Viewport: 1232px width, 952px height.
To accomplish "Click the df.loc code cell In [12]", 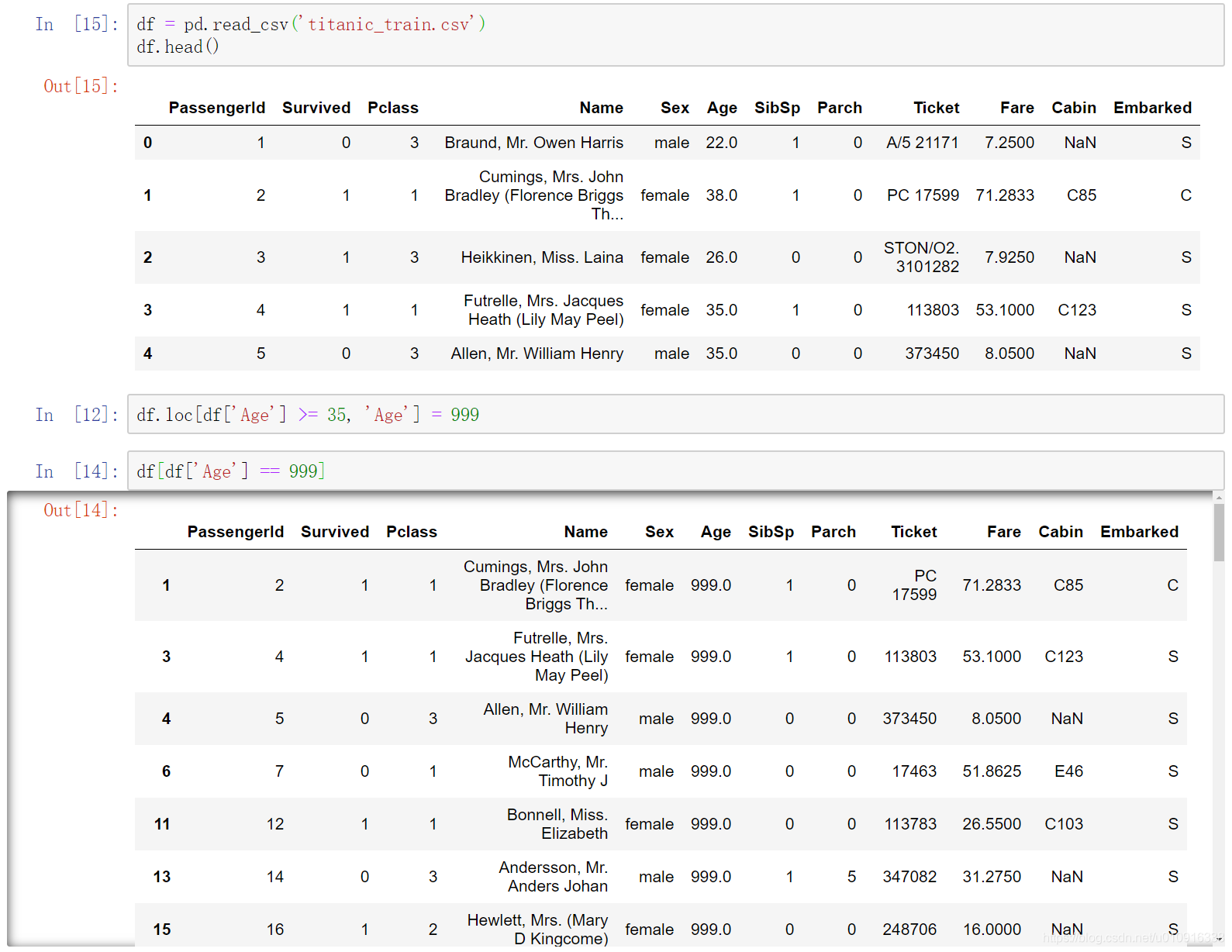I will click(x=675, y=415).
